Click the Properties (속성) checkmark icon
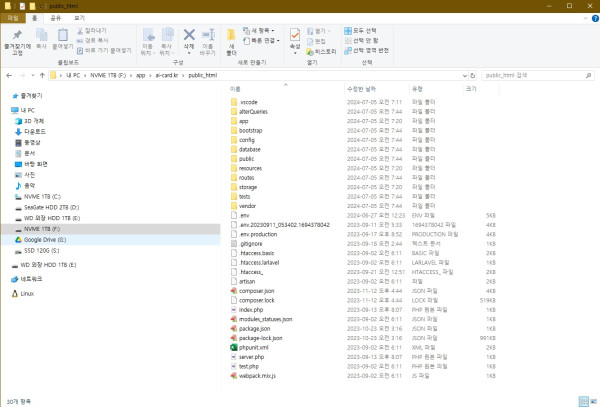This screenshot has width=600, height=407. click(295, 35)
